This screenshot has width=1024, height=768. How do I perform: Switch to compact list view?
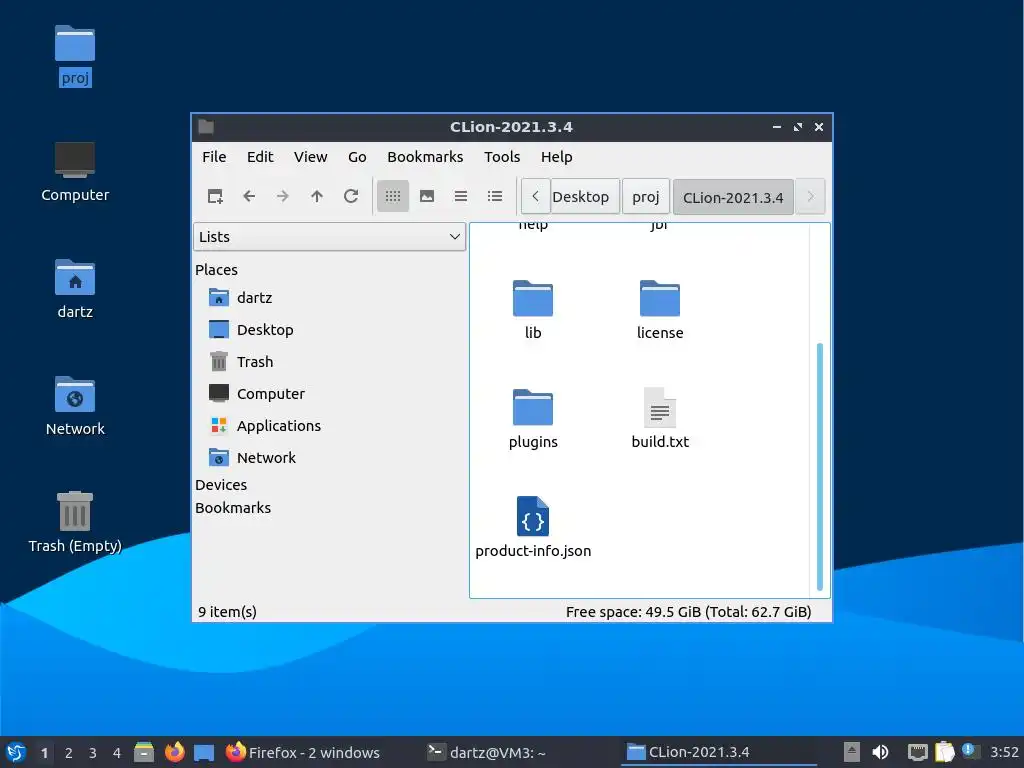pyautogui.click(x=461, y=196)
